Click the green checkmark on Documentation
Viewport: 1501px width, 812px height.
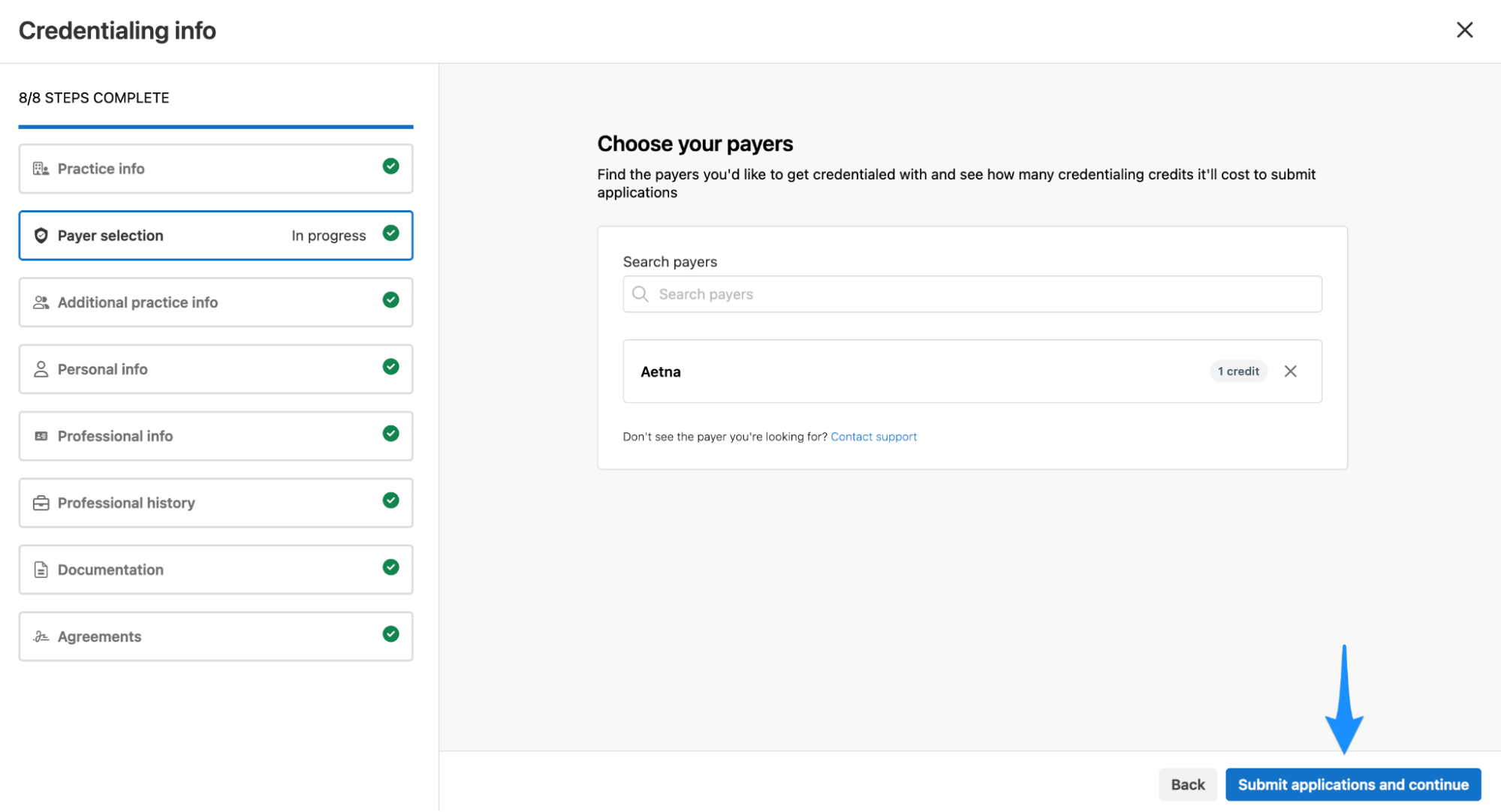(x=390, y=567)
